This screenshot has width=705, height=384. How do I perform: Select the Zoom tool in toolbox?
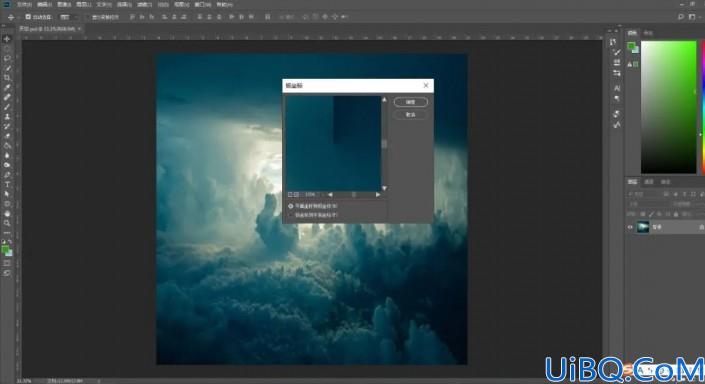point(7,223)
